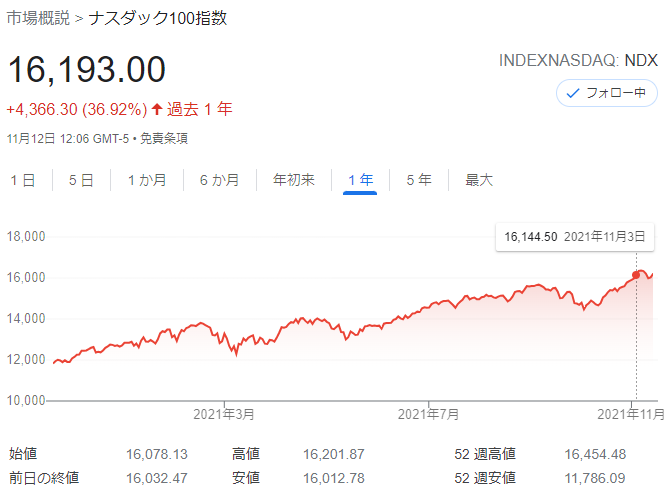669x499 pixels.
Task: Click the 16,144.50 2021年11月3日 tooltip
Action: [x=575, y=237]
